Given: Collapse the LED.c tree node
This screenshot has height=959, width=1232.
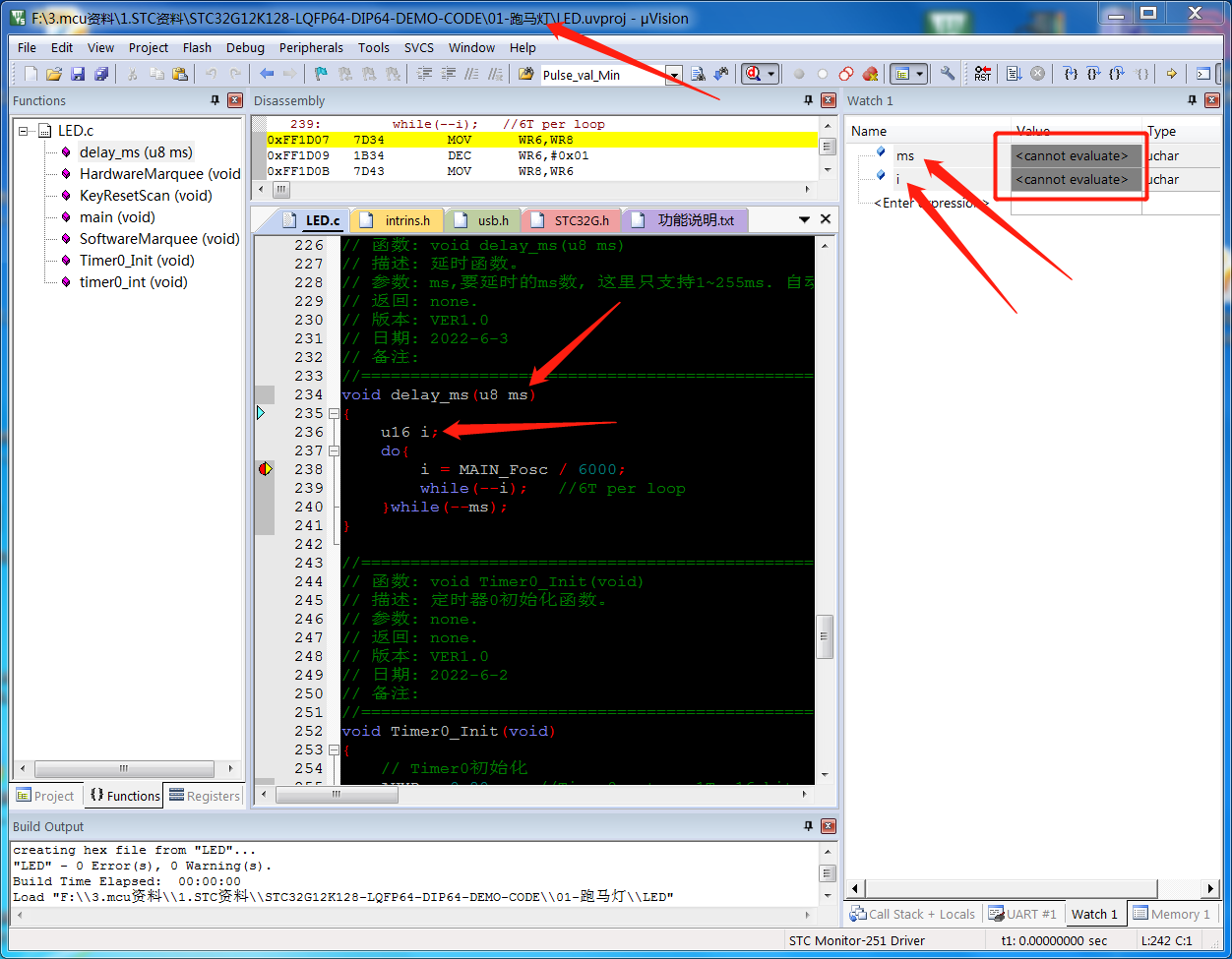Looking at the screenshot, I should click(x=26, y=130).
